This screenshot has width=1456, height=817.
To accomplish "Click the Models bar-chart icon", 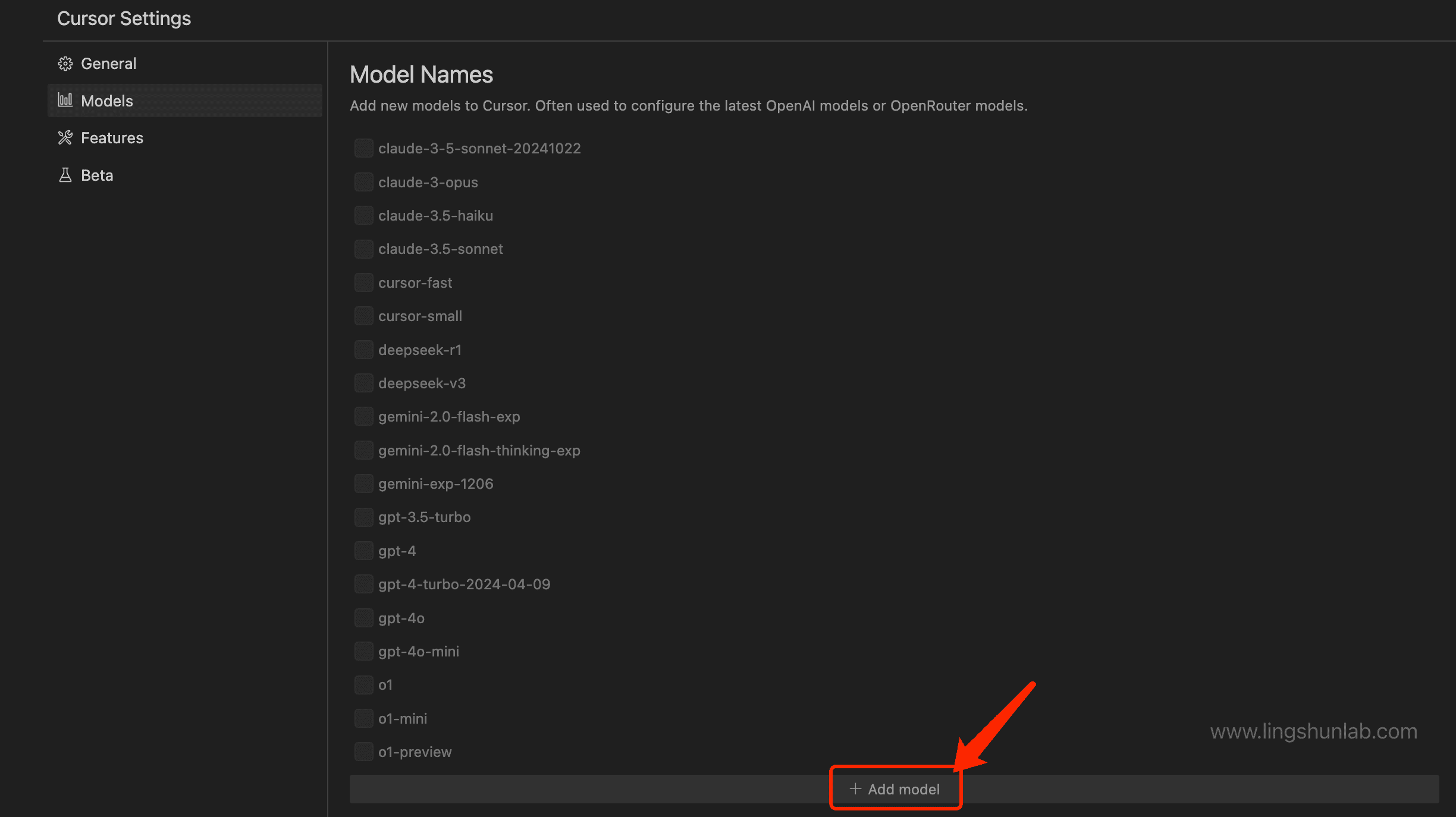I will (x=65, y=100).
